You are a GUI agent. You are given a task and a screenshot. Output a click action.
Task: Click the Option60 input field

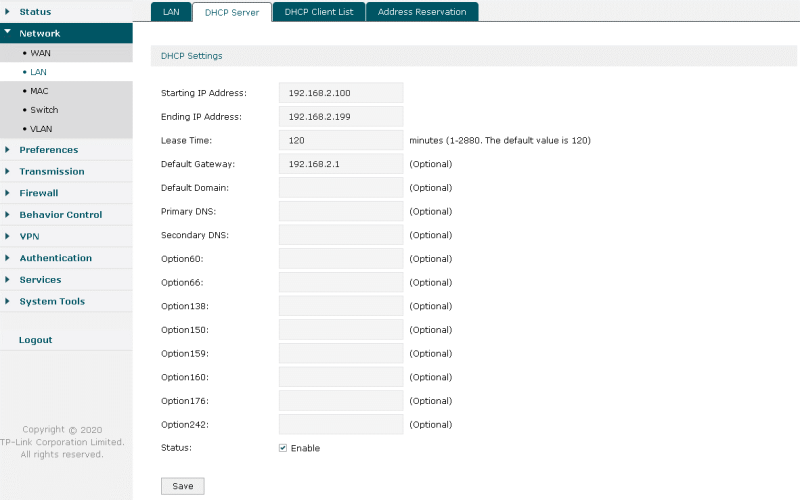[x=341, y=259]
